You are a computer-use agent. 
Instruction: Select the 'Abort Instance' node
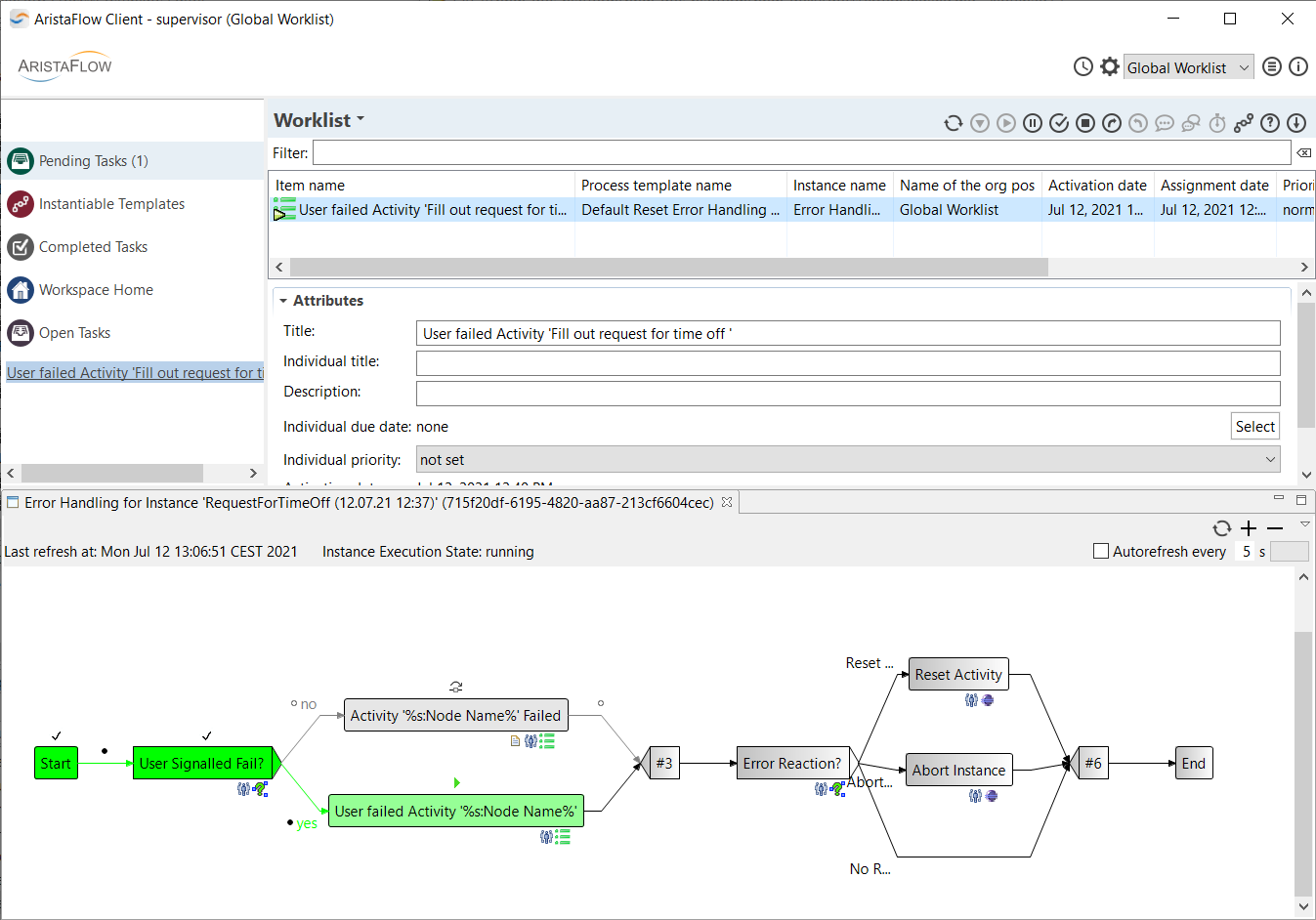959,770
